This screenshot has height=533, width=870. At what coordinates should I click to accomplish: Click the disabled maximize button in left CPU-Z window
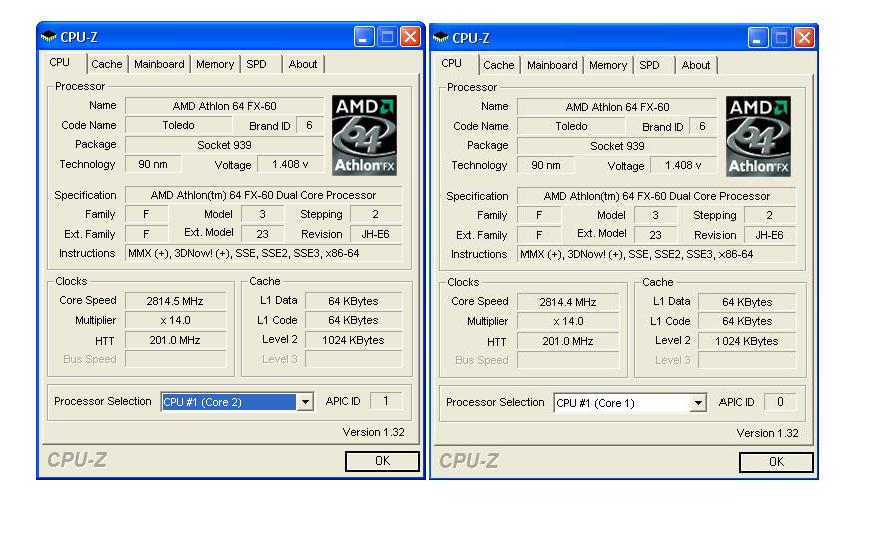pyautogui.click(x=387, y=37)
